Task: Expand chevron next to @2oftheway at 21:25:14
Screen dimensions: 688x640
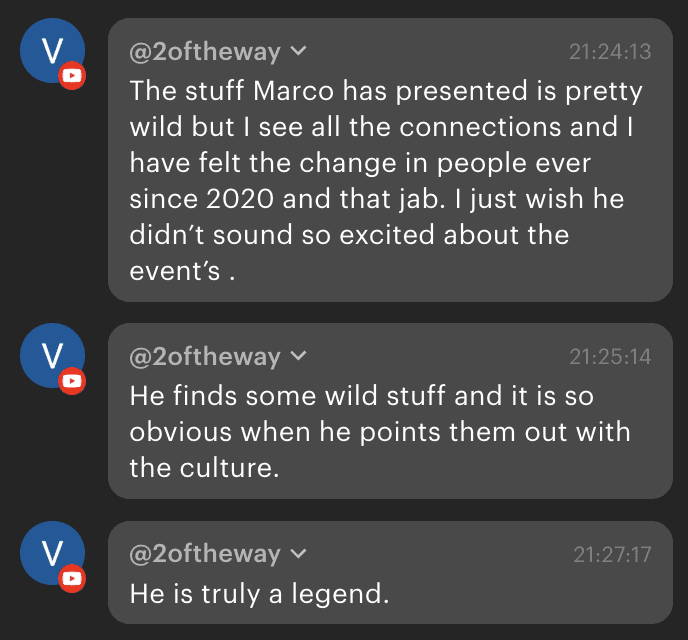Action: (x=298, y=357)
